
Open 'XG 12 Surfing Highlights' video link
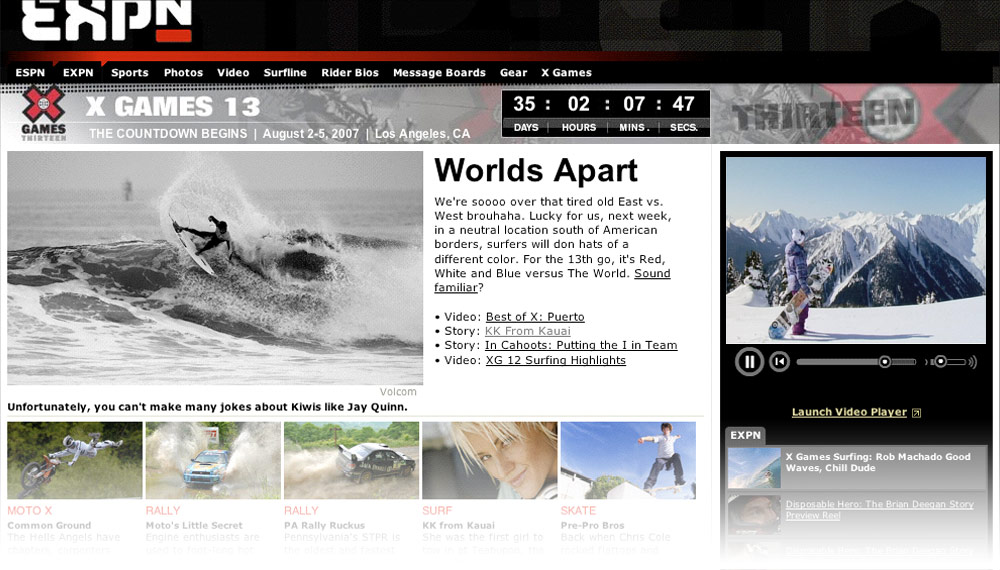point(555,360)
